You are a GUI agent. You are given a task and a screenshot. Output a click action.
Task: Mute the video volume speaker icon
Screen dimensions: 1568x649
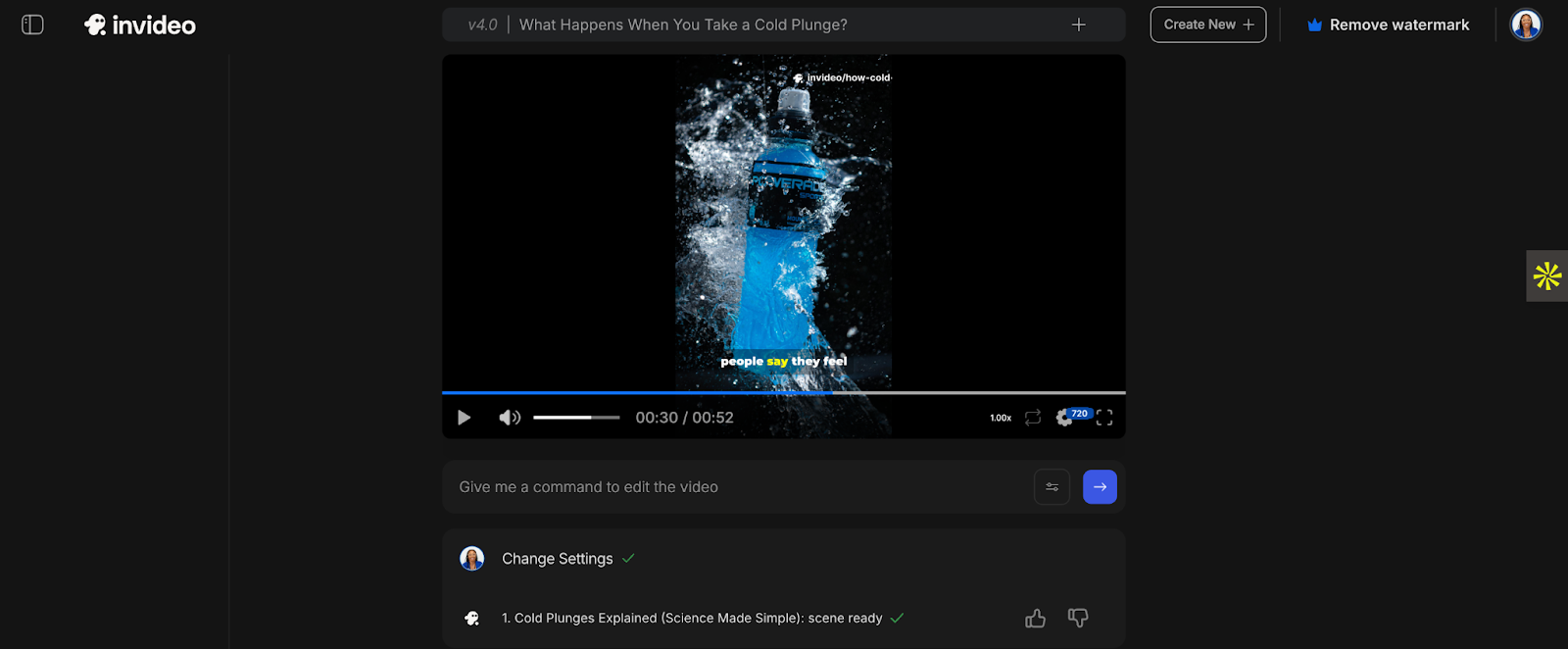tap(509, 418)
